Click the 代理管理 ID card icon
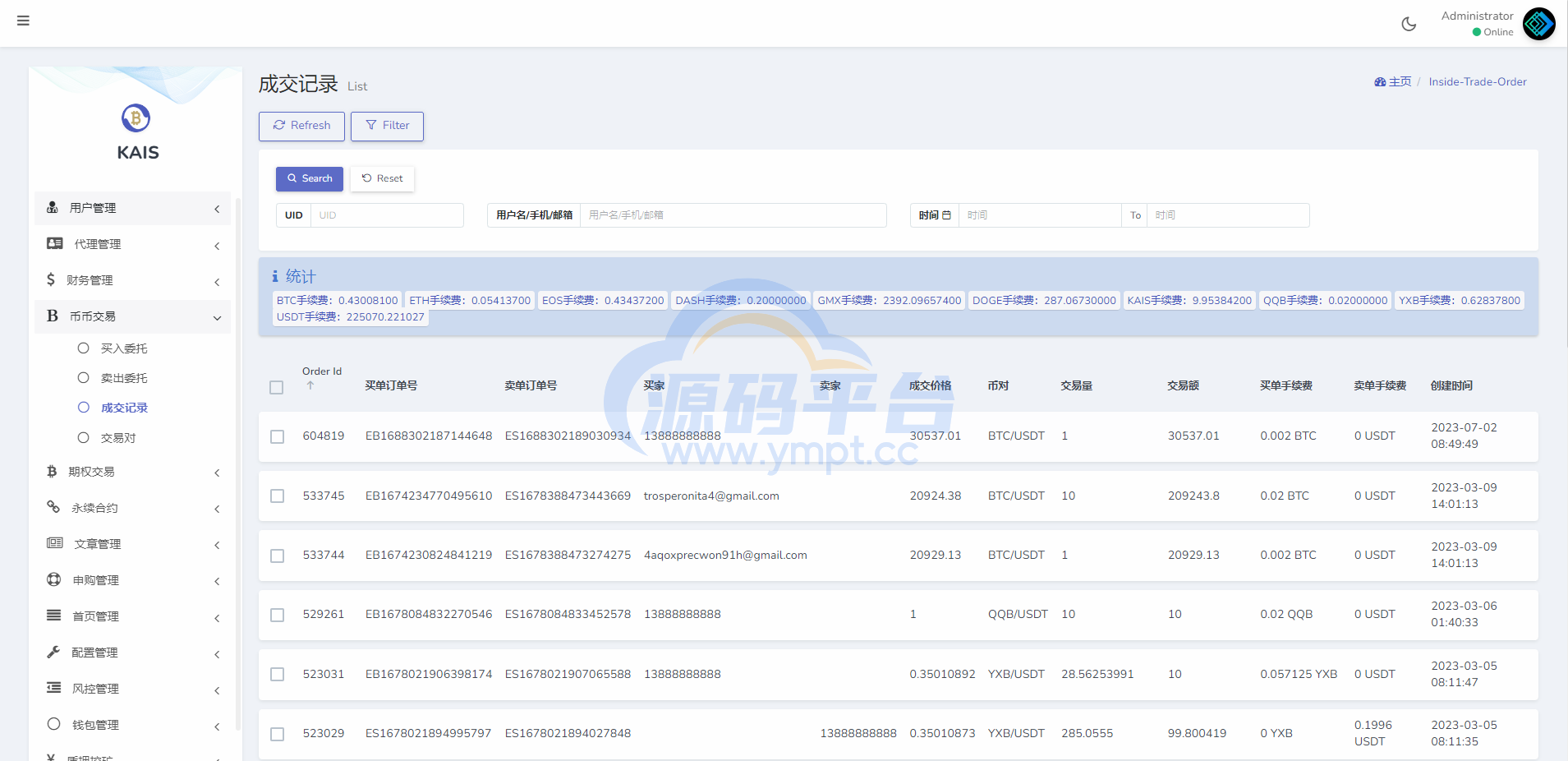The width and height of the screenshot is (1568, 761). click(x=55, y=243)
